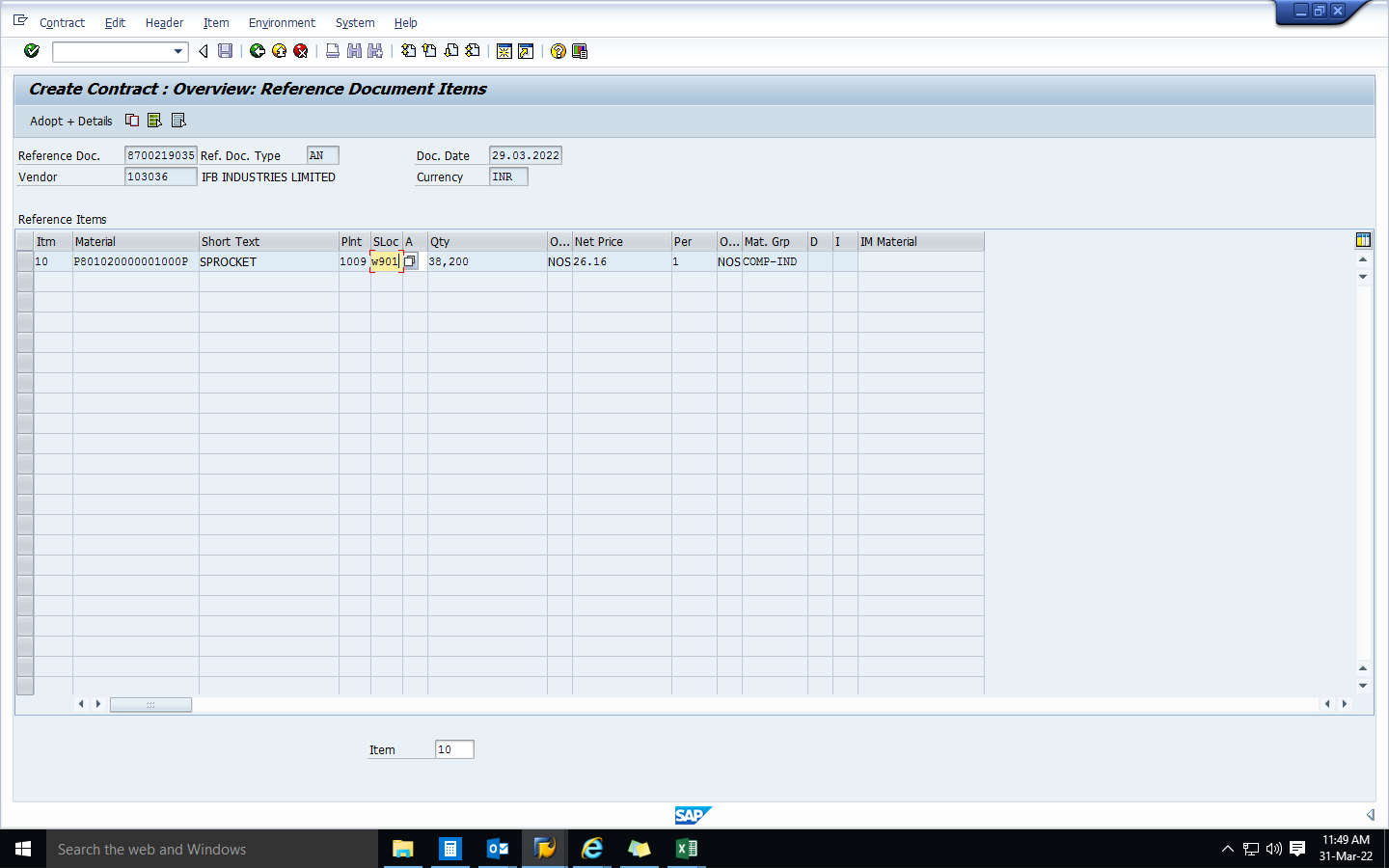This screenshot has height=868, width=1389.
Task: Click the green Back arrow icon
Action: click(258, 51)
